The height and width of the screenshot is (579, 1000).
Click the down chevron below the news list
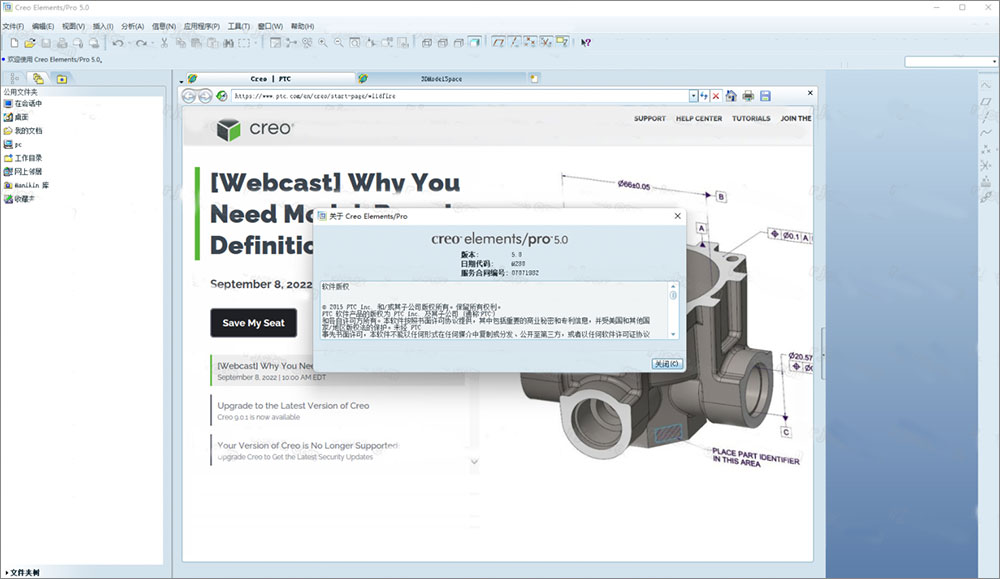coord(474,461)
